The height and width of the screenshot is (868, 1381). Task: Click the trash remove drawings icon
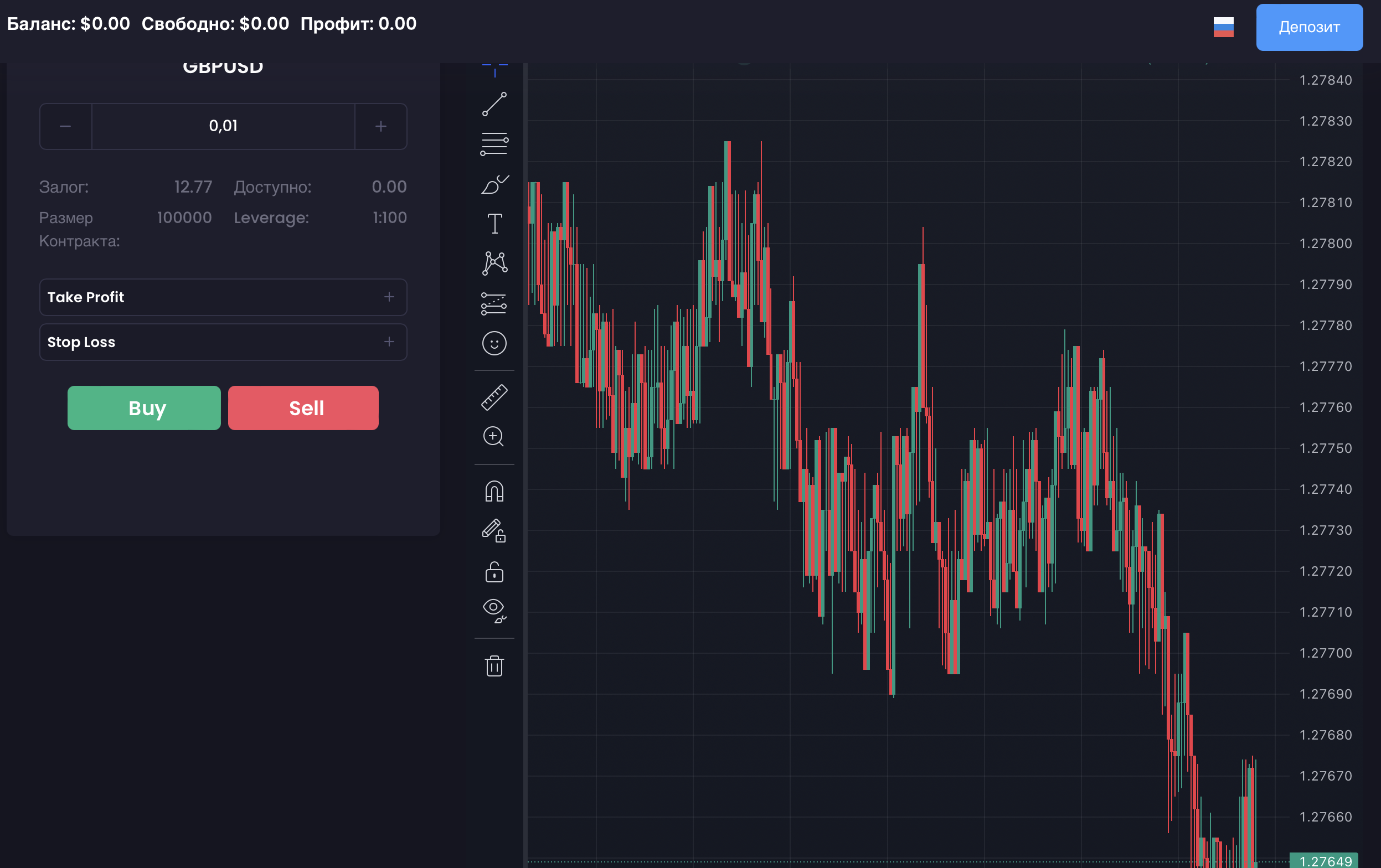pyautogui.click(x=494, y=665)
